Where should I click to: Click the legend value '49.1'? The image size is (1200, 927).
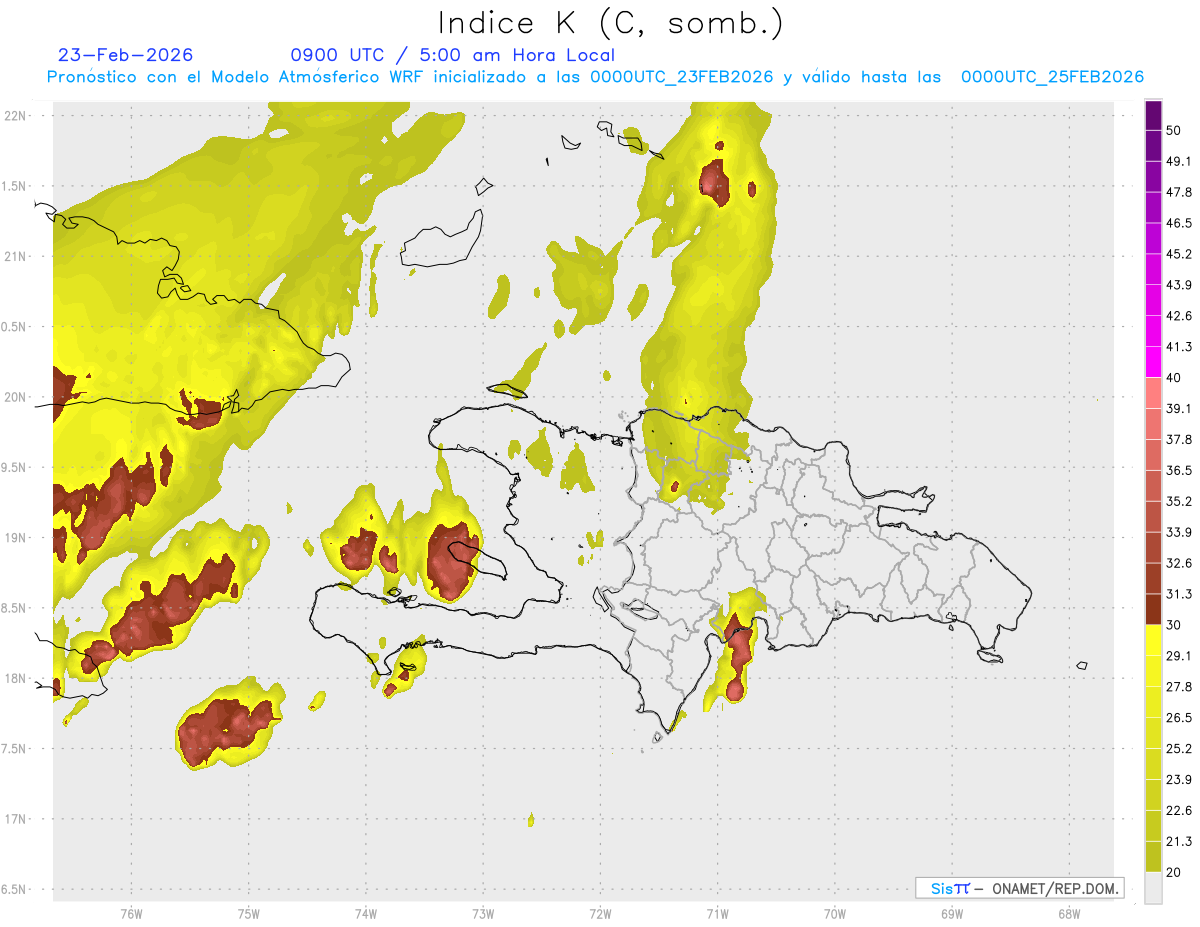pyautogui.click(x=1179, y=161)
